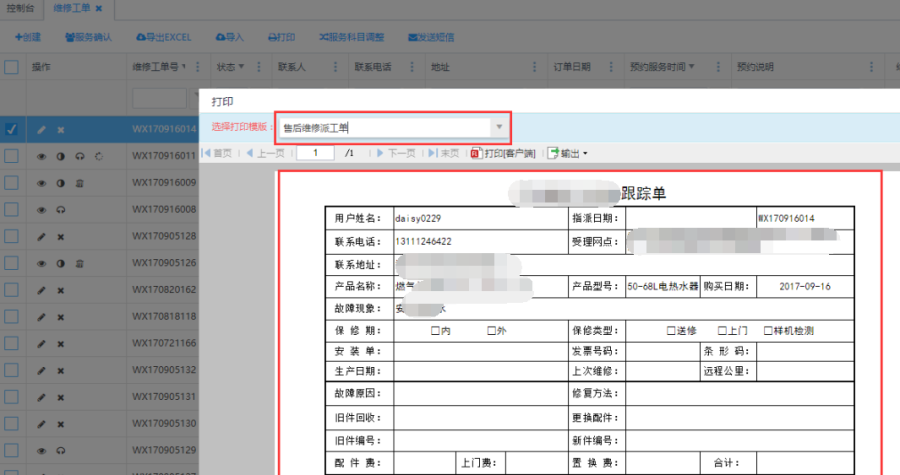Click the pencil edit icon for WX170916014

[41, 130]
